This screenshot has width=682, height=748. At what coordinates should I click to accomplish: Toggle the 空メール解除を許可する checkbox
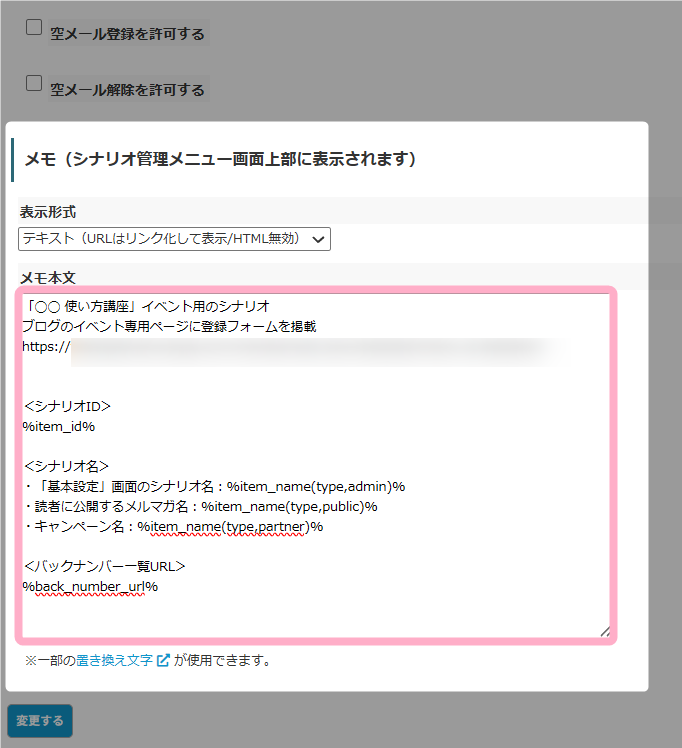34,83
